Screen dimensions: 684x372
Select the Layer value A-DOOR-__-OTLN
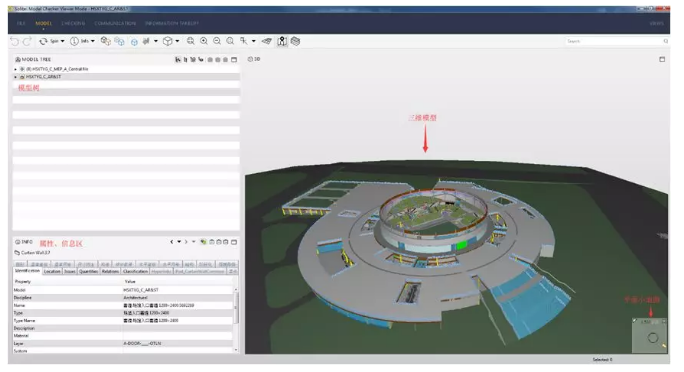pyautogui.click(x=142, y=343)
